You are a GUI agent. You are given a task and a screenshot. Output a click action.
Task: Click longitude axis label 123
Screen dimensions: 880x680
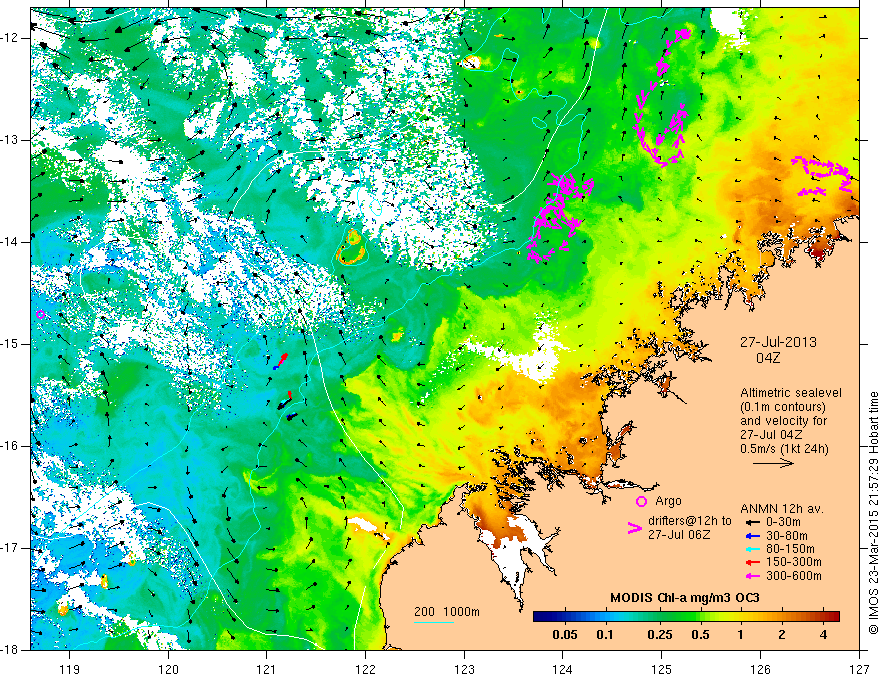click(464, 669)
